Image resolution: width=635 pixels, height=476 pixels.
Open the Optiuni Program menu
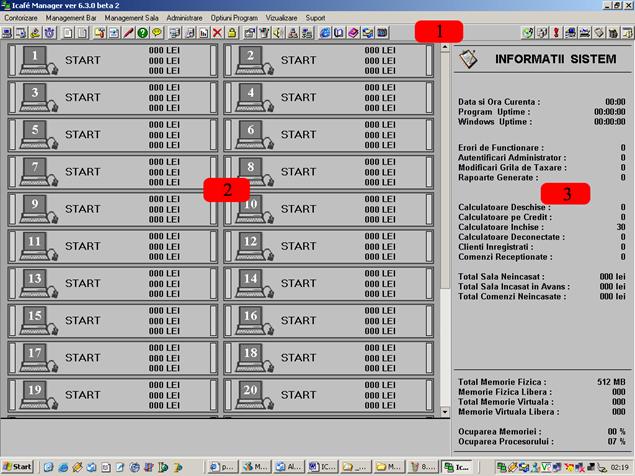click(x=234, y=18)
